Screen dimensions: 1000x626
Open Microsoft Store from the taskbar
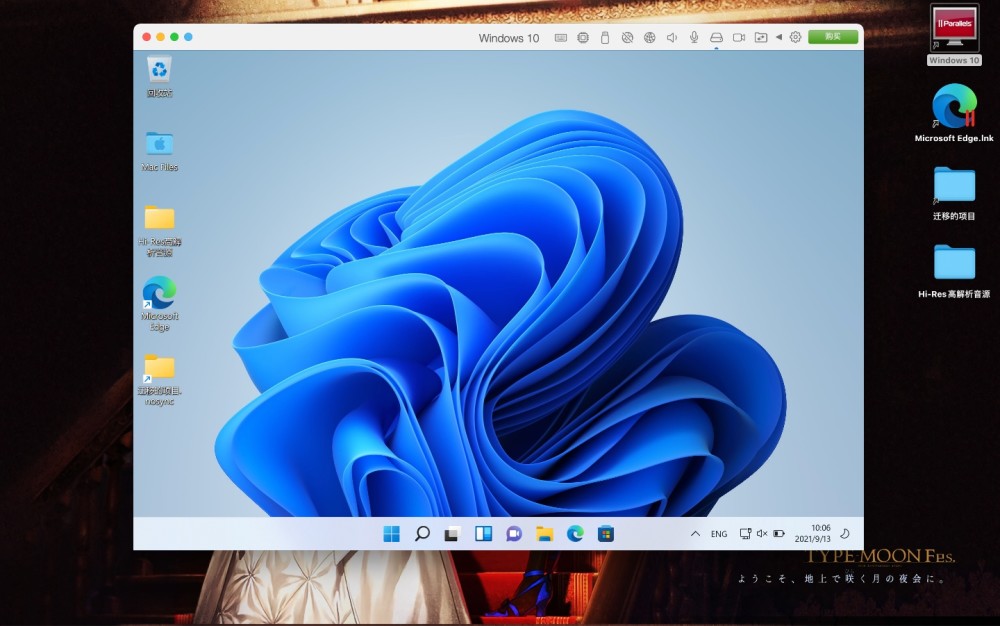coord(605,534)
